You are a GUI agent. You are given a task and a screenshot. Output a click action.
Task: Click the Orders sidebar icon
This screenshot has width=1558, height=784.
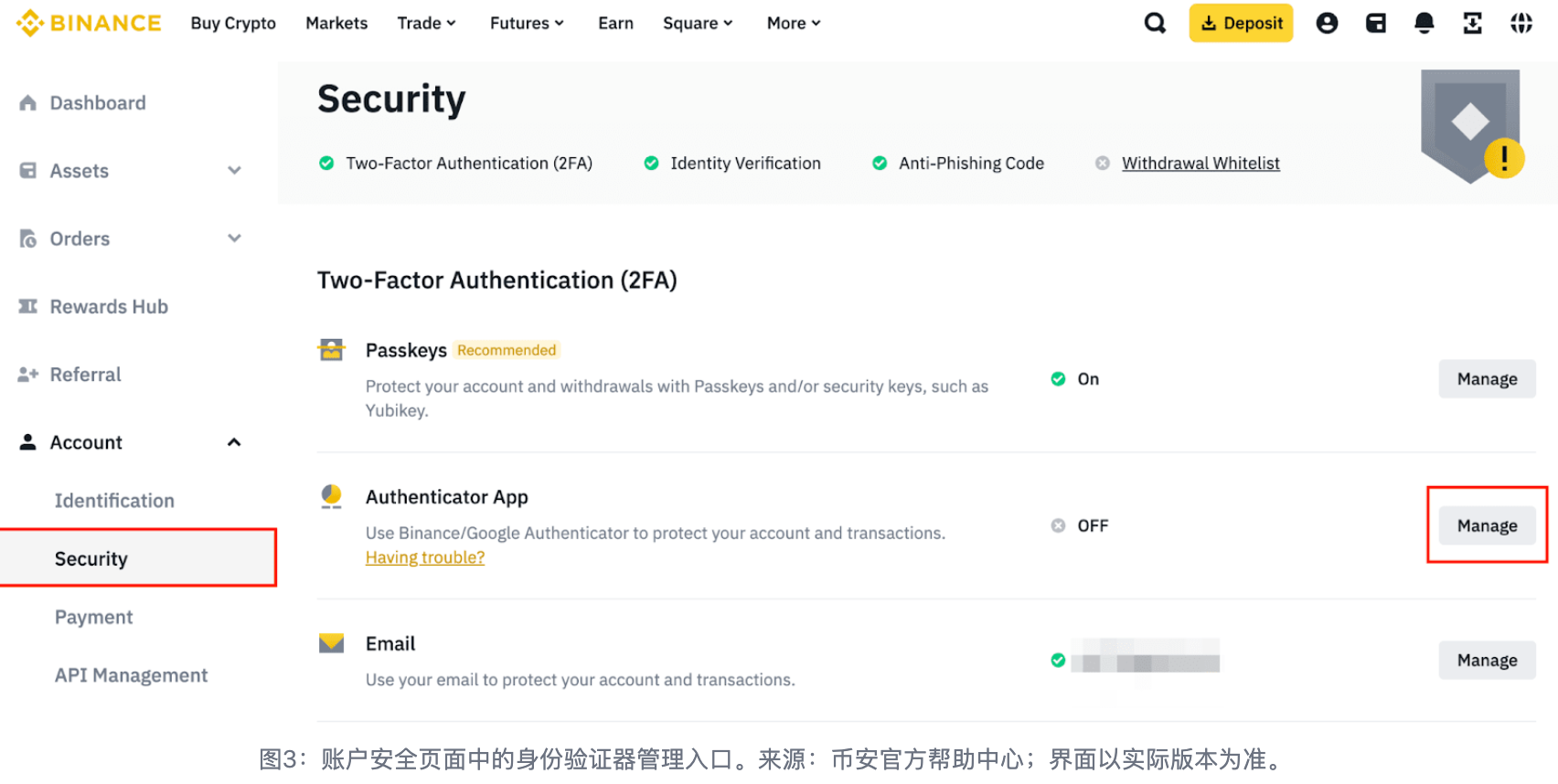28,238
